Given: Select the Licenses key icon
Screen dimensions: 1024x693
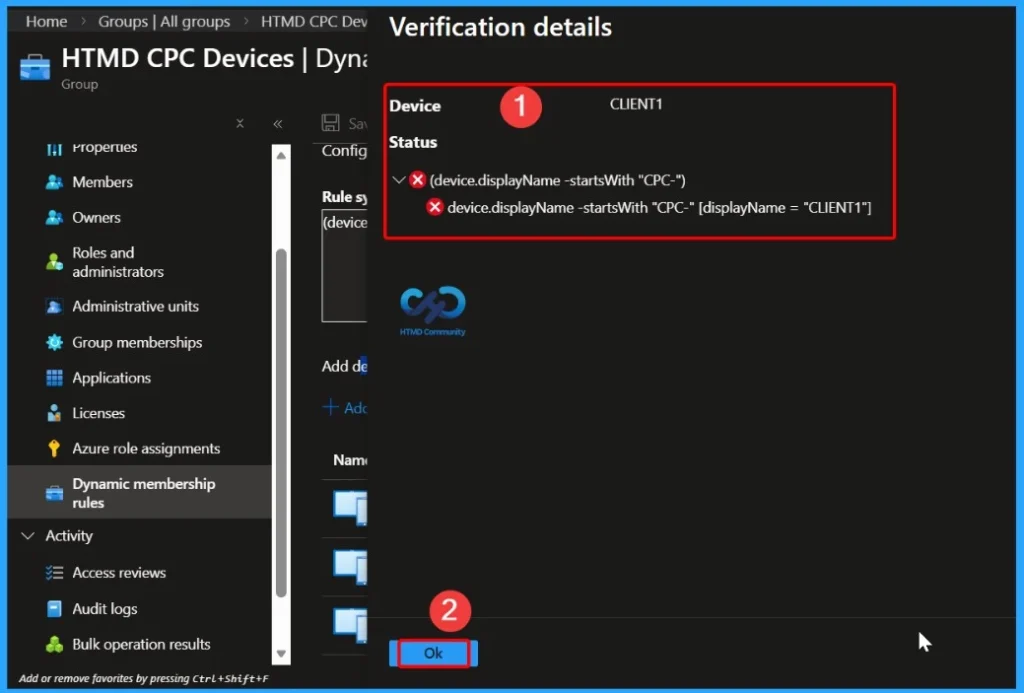Looking at the screenshot, I should (x=56, y=412).
